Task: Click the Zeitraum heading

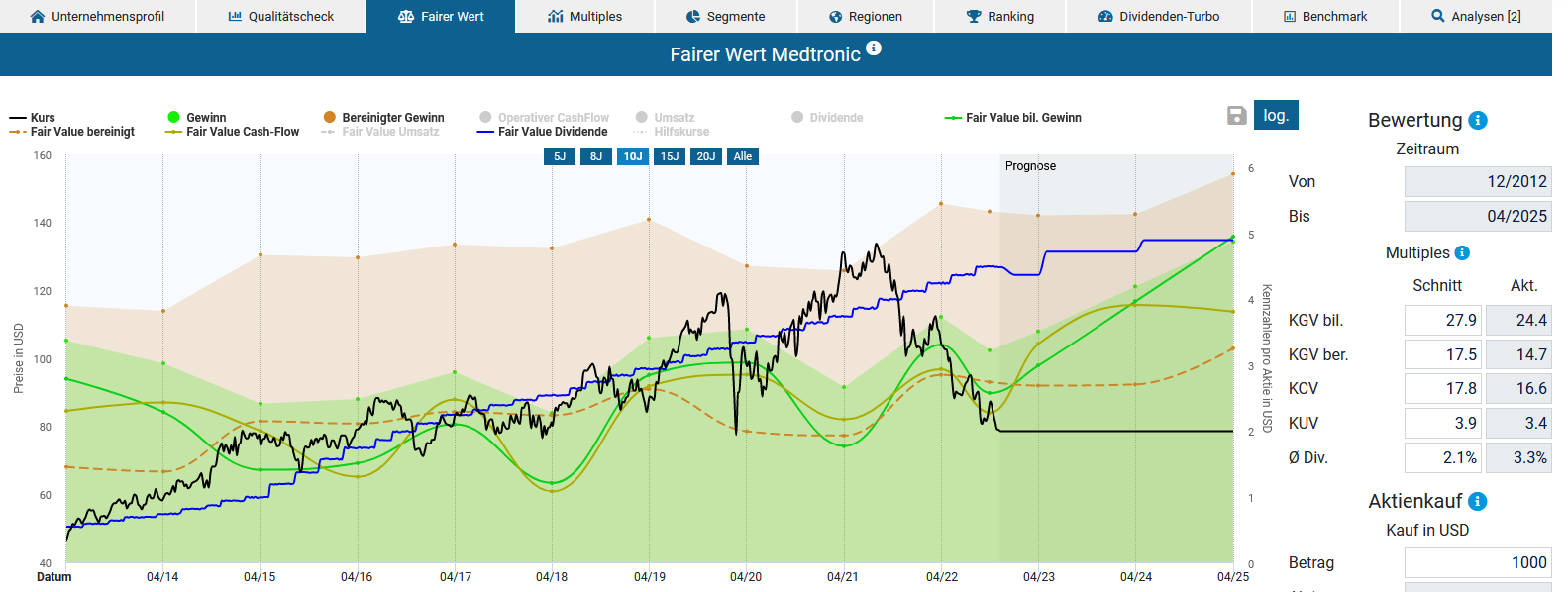Action: tap(1427, 149)
